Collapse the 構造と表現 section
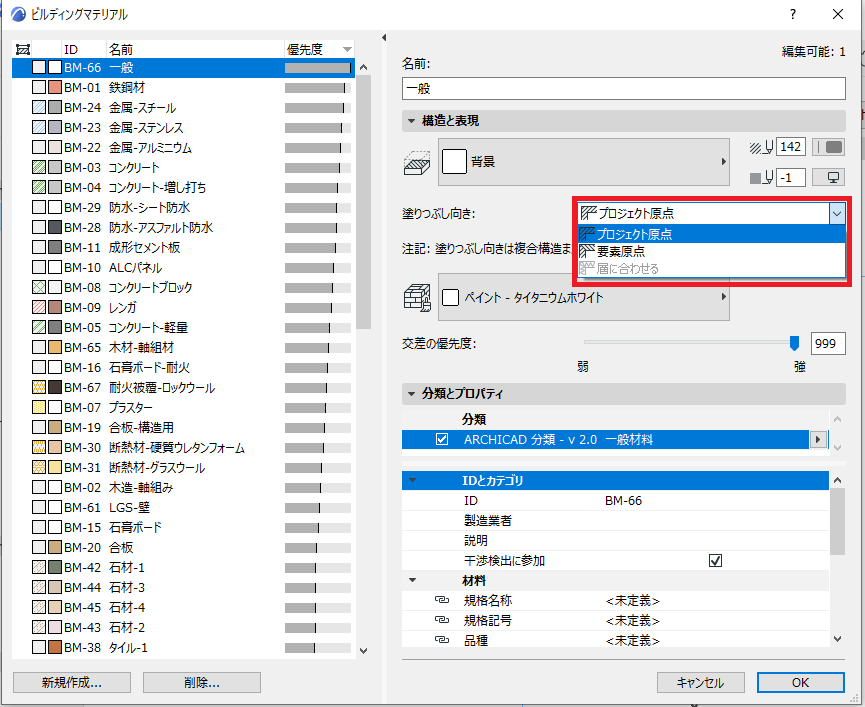This screenshot has height=707, width=865. click(x=412, y=121)
